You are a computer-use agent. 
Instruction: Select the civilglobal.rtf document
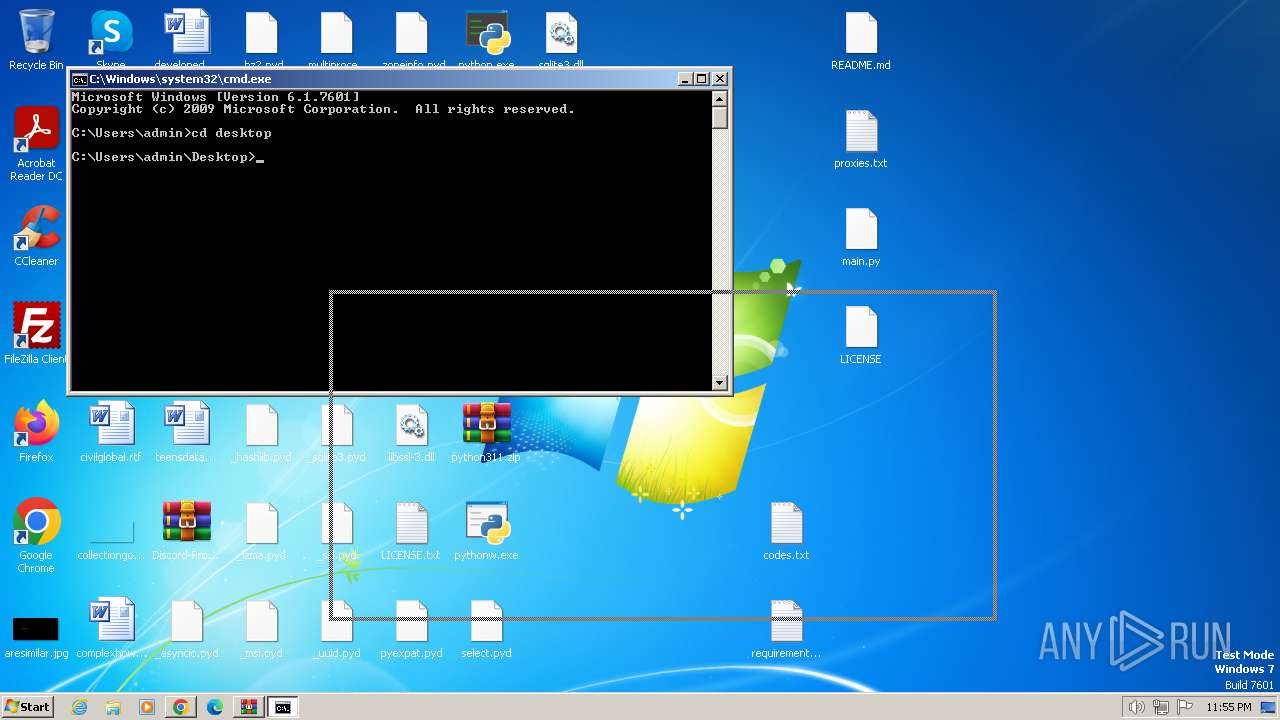pyautogui.click(x=111, y=432)
